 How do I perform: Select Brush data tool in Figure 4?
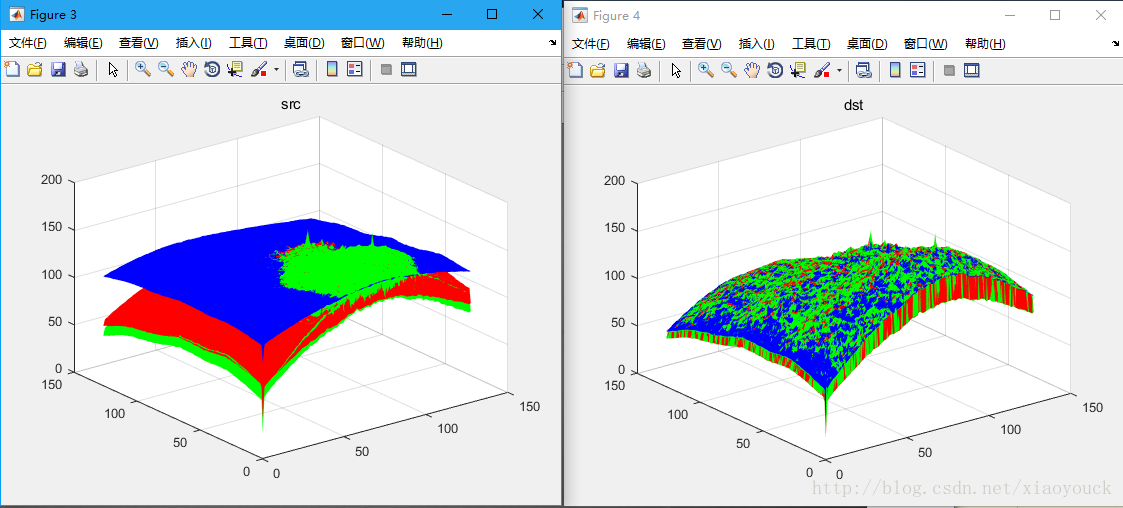coord(821,70)
